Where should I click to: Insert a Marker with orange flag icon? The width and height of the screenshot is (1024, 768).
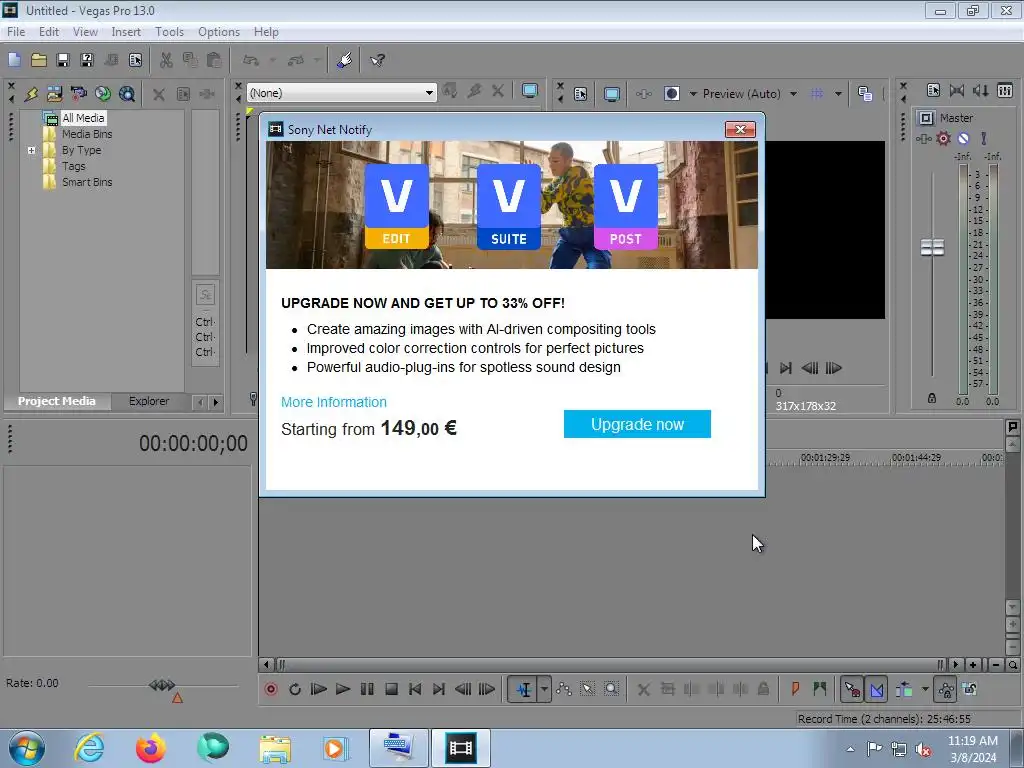coord(795,689)
